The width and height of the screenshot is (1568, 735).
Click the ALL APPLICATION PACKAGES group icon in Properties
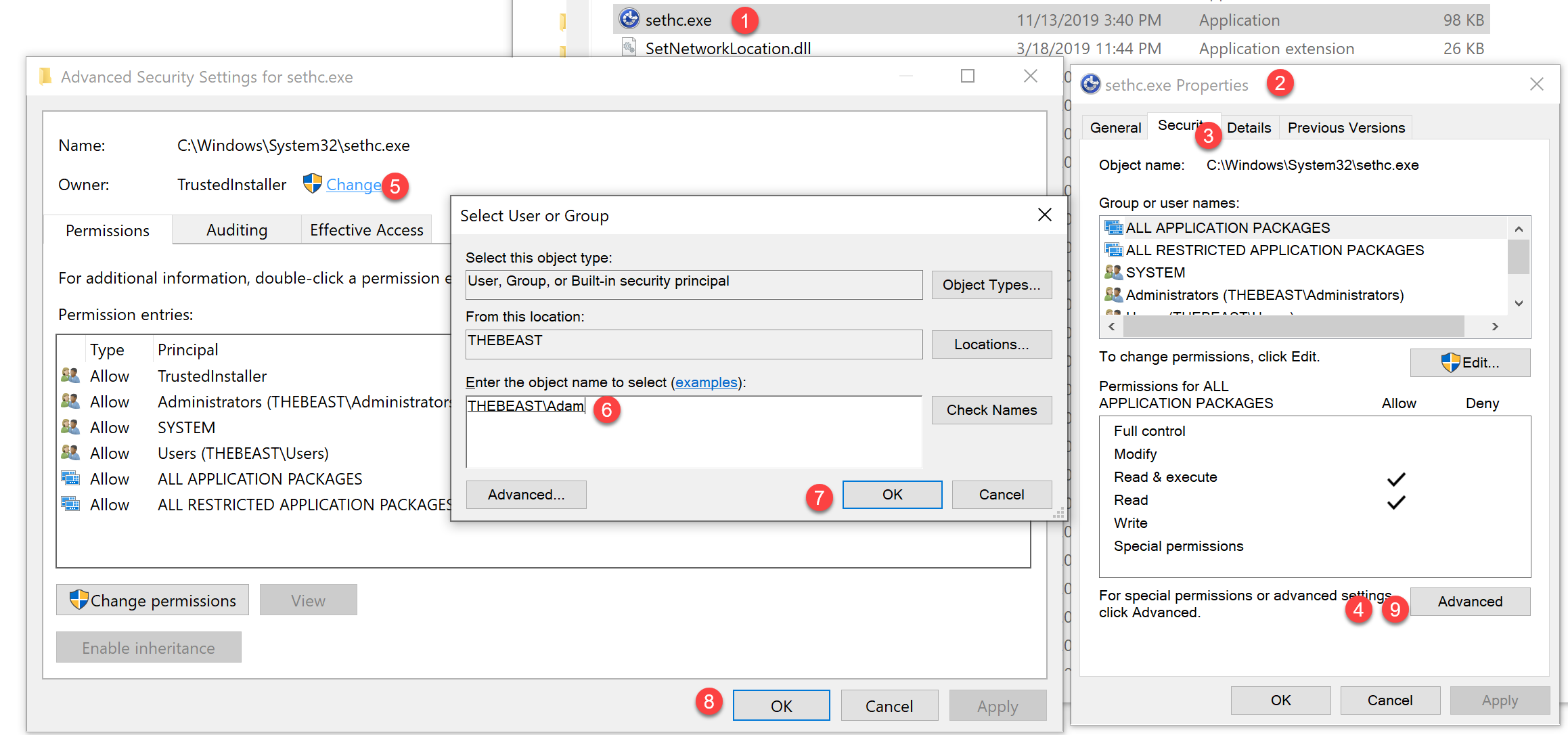1113,227
